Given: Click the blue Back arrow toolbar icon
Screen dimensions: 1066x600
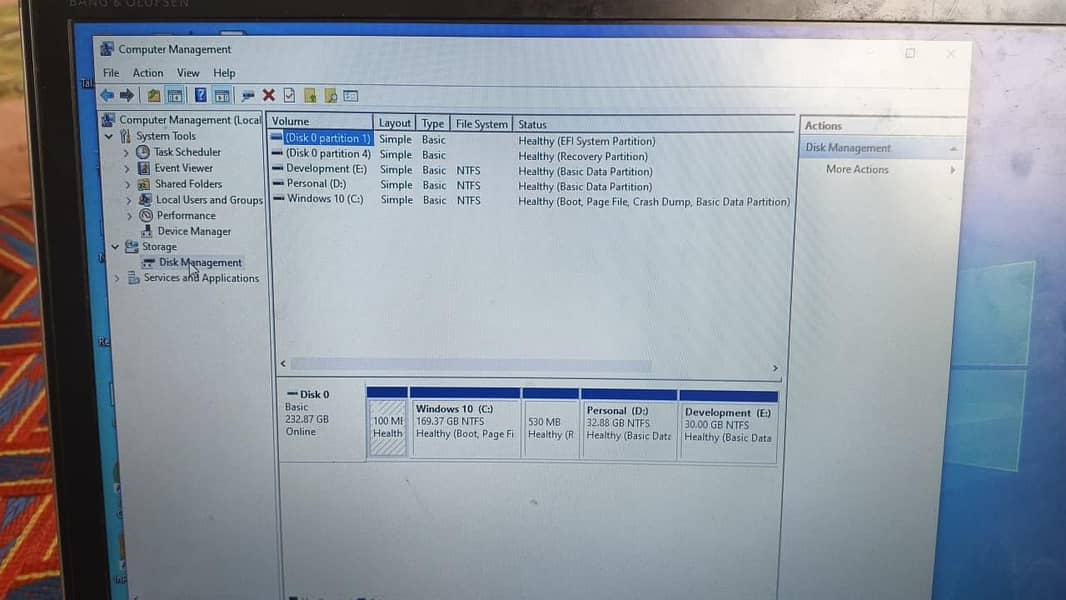Looking at the screenshot, I should pyautogui.click(x=107, y=95).
